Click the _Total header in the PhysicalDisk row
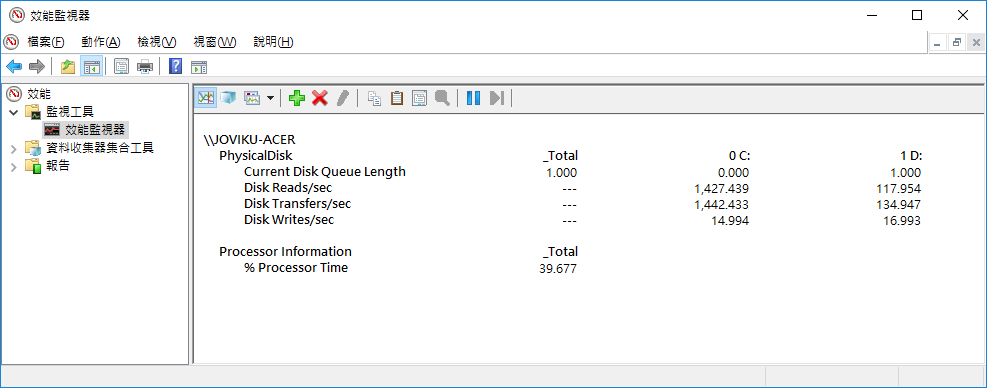This screenshot has height=388, width=987. (560, 156)
